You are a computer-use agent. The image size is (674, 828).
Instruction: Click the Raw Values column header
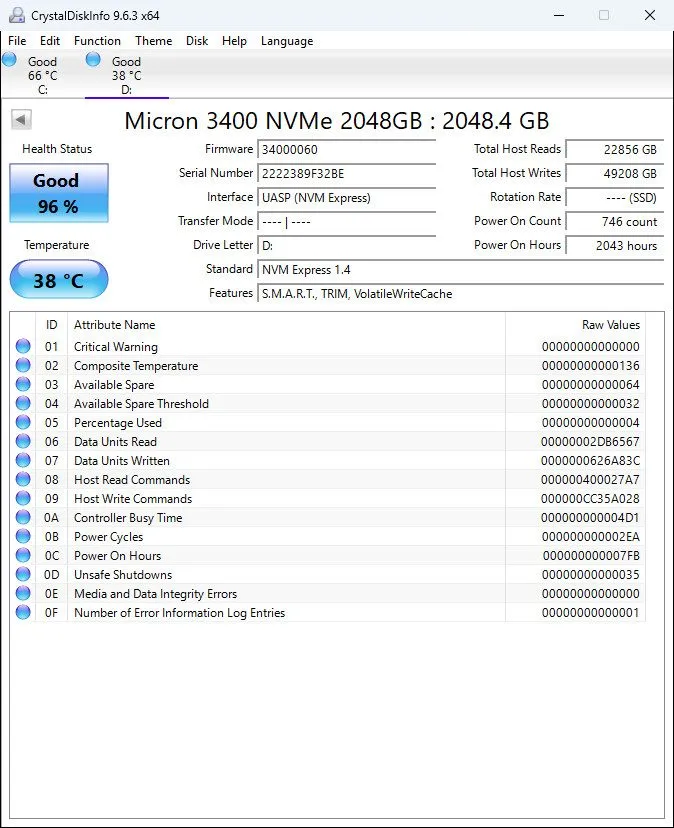[x=575, y=325]
